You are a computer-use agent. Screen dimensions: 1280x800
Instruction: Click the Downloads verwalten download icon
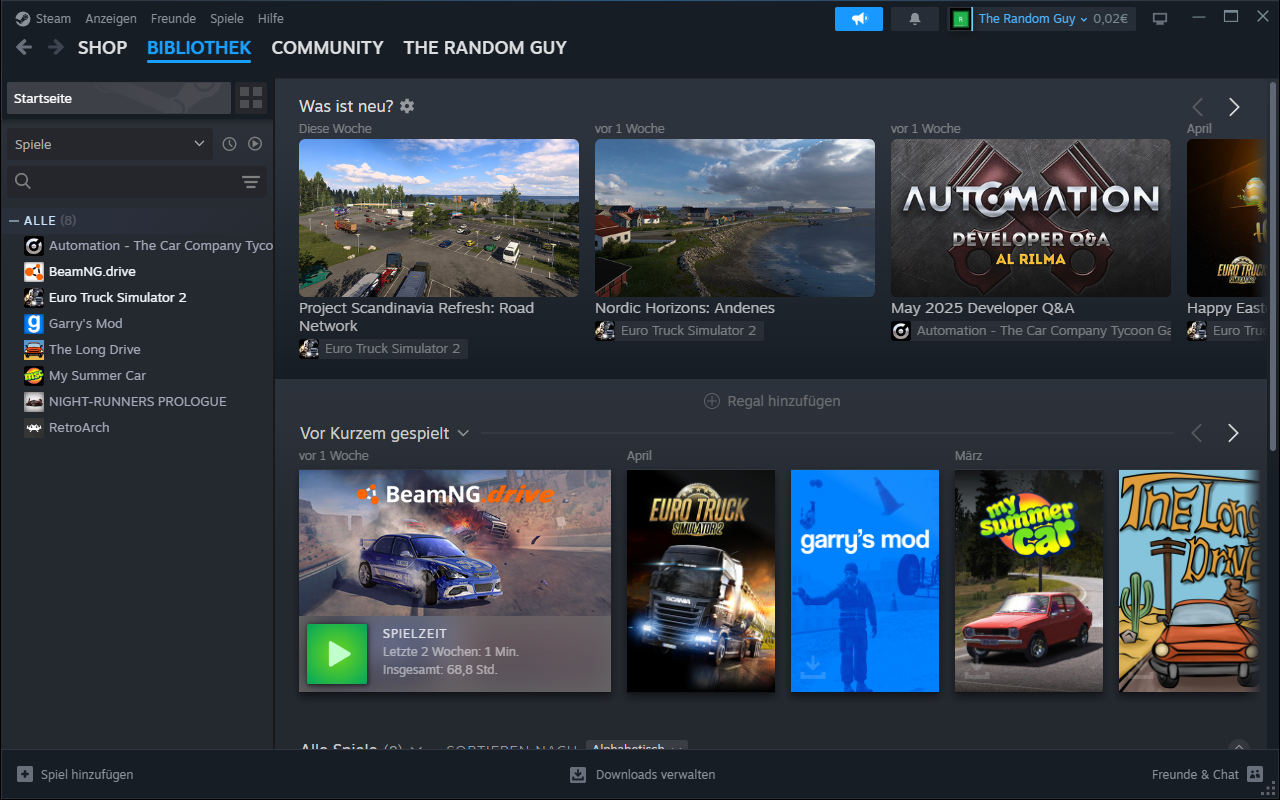(578, 774)
